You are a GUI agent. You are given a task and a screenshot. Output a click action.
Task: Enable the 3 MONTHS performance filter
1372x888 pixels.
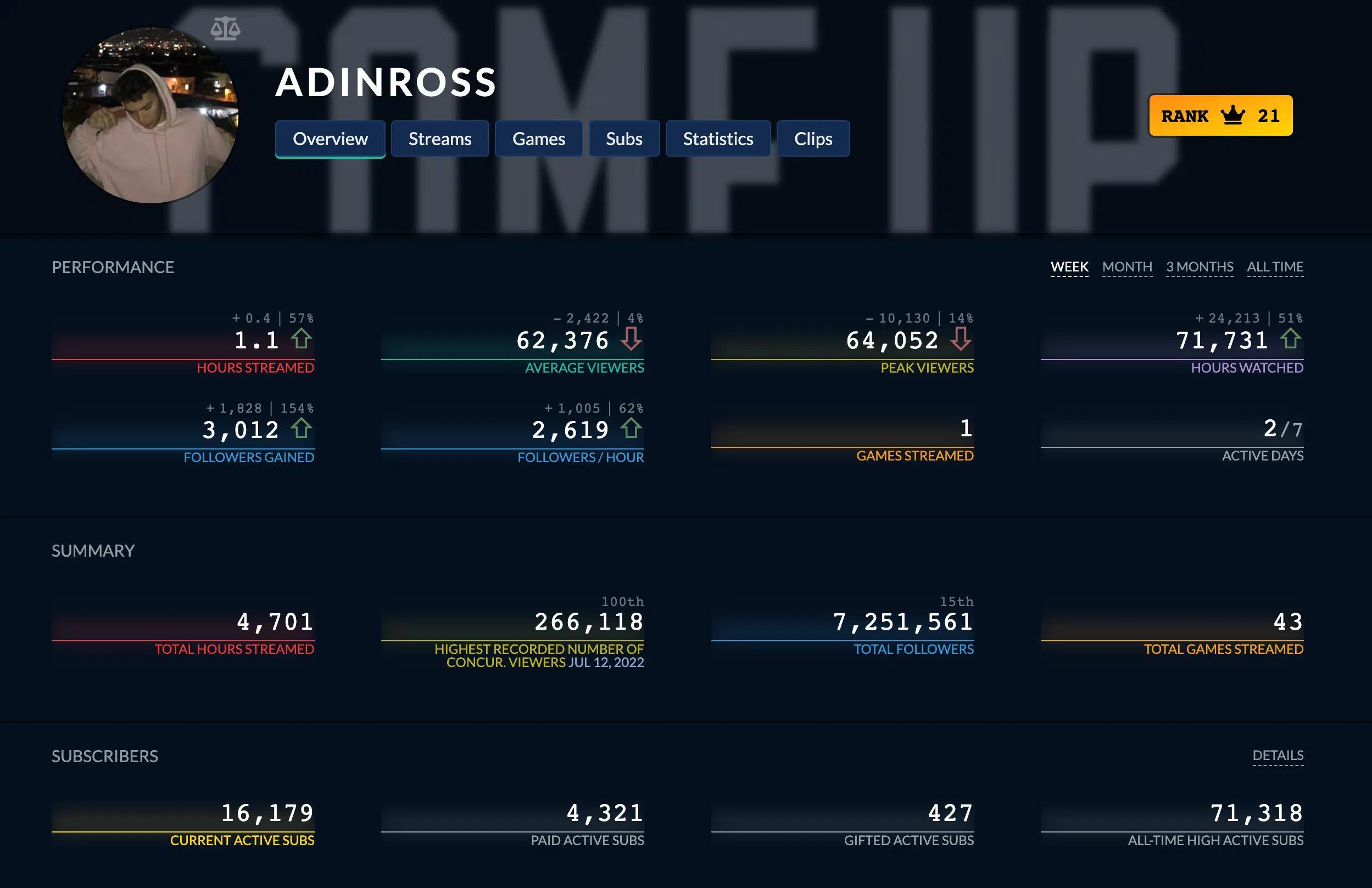coord(1199,267)
